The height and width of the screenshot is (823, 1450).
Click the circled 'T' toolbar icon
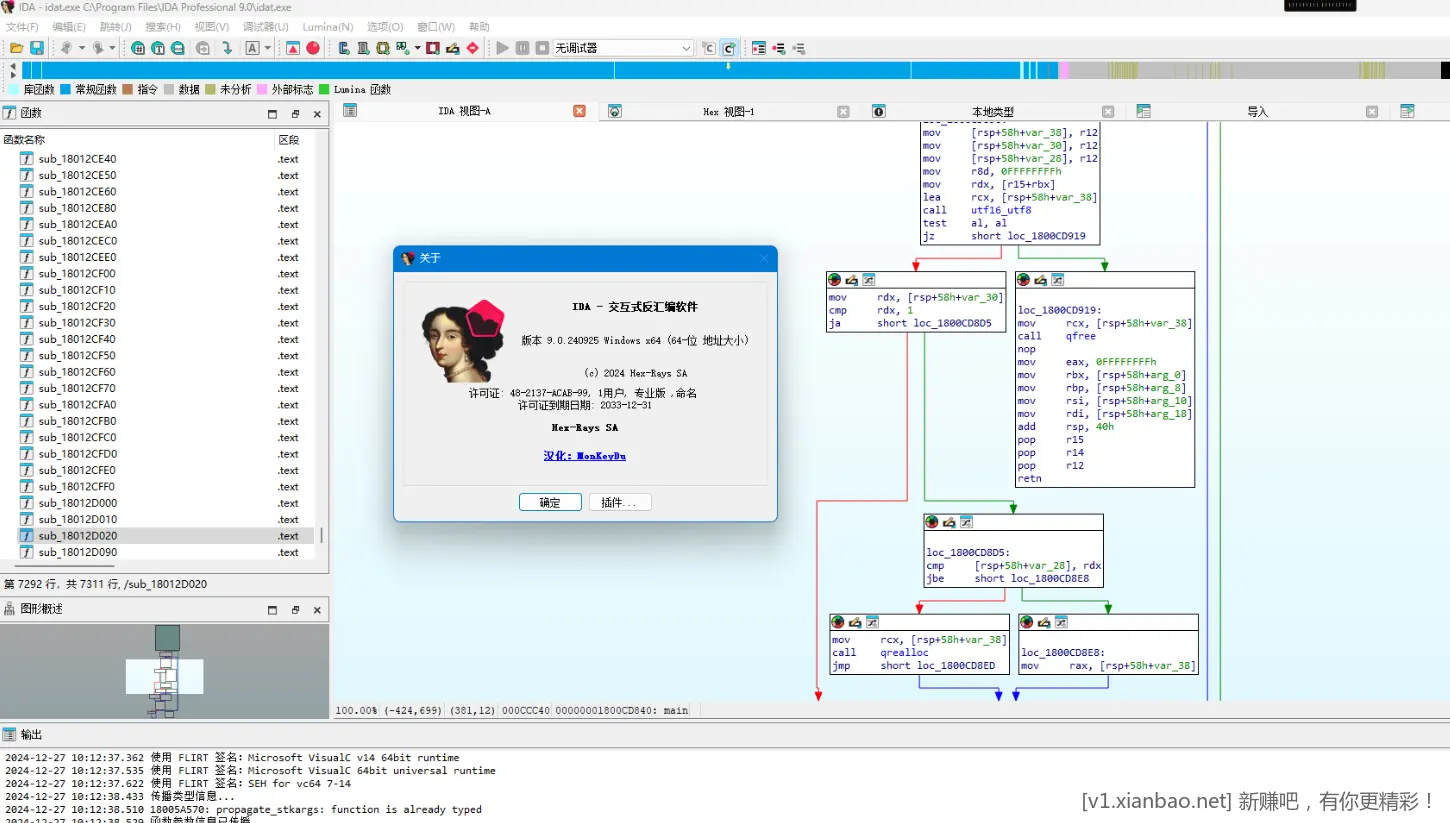click(158, 48)
